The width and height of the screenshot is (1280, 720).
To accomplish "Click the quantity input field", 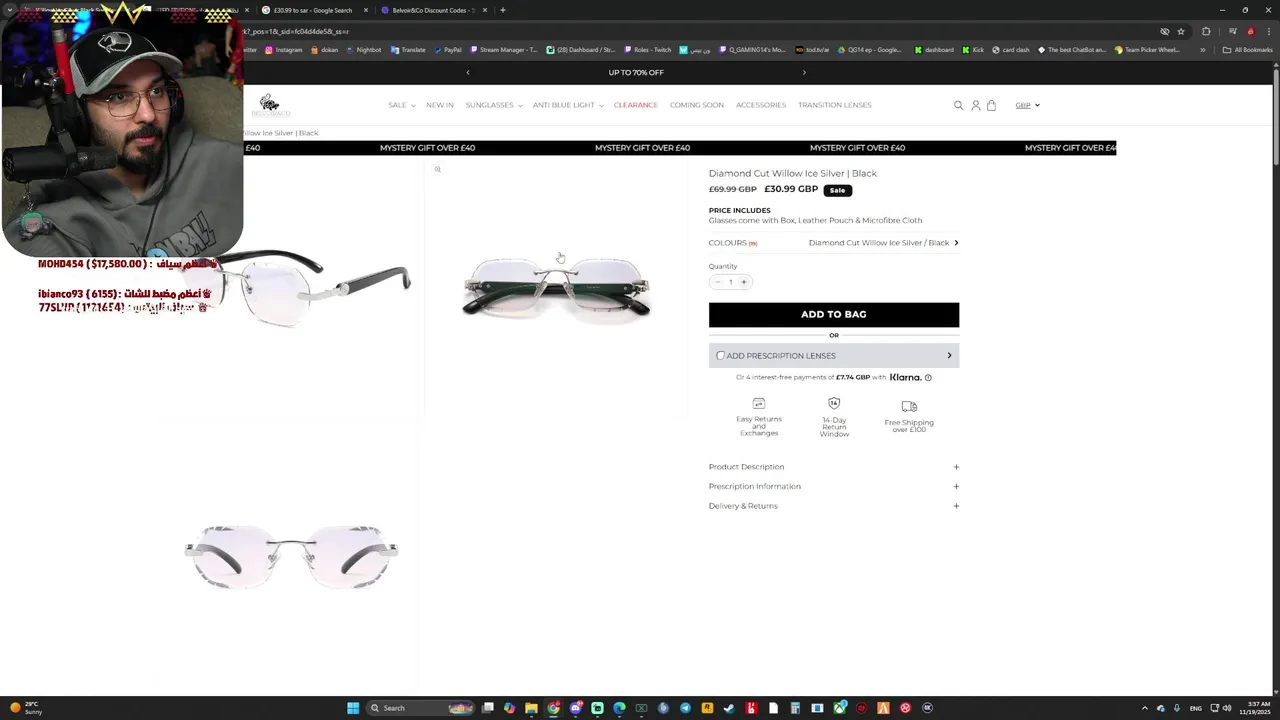I will click(x=730, y=282).
